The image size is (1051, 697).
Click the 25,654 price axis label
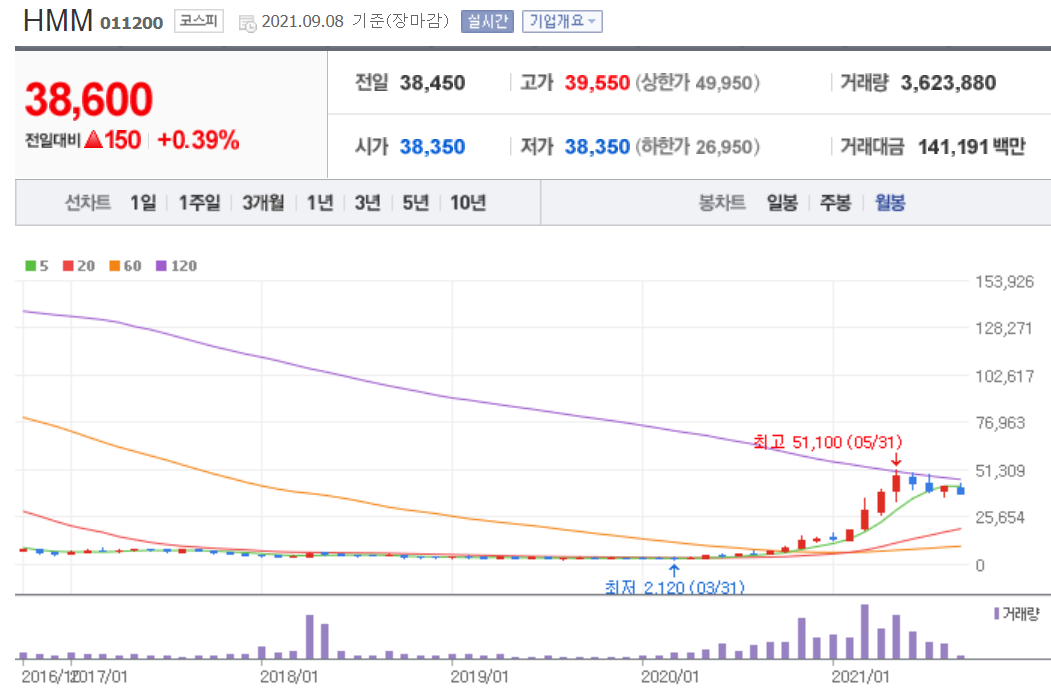1000,517
